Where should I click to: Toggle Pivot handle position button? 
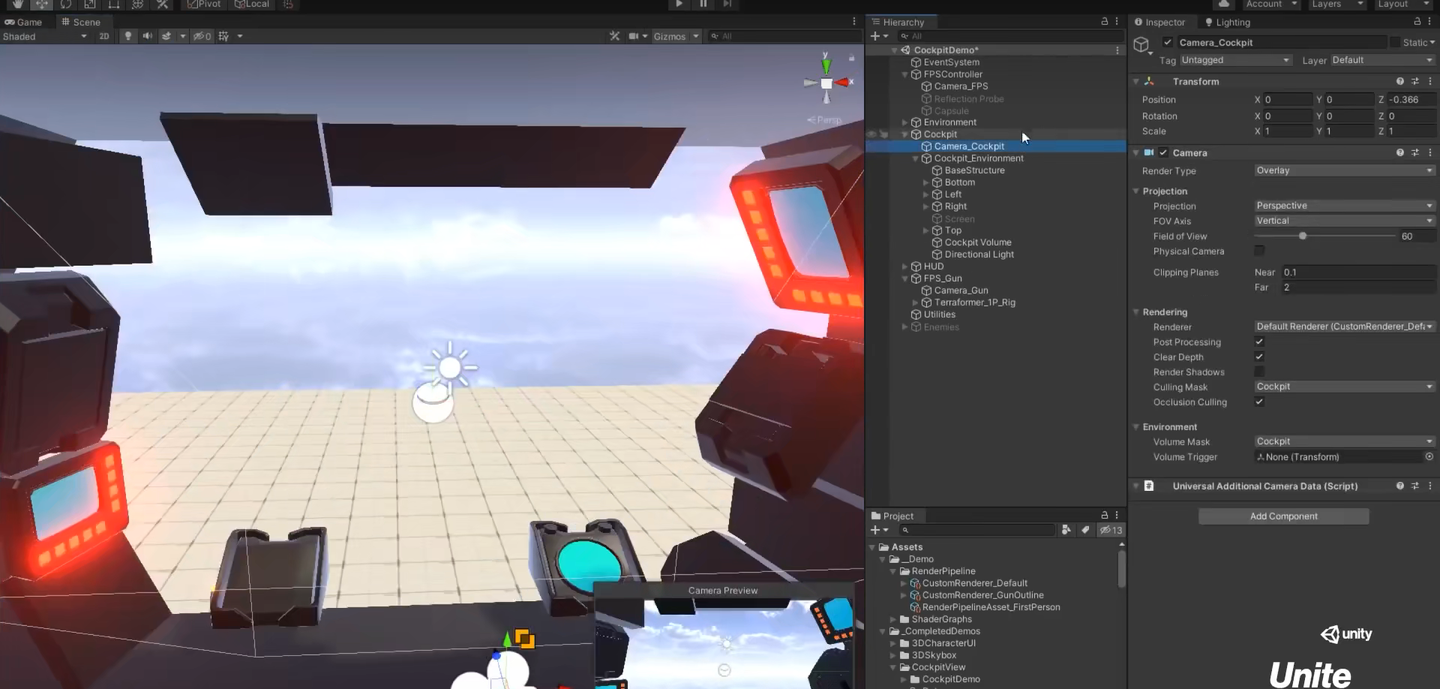pyautogui.click(x=204, y=4)
